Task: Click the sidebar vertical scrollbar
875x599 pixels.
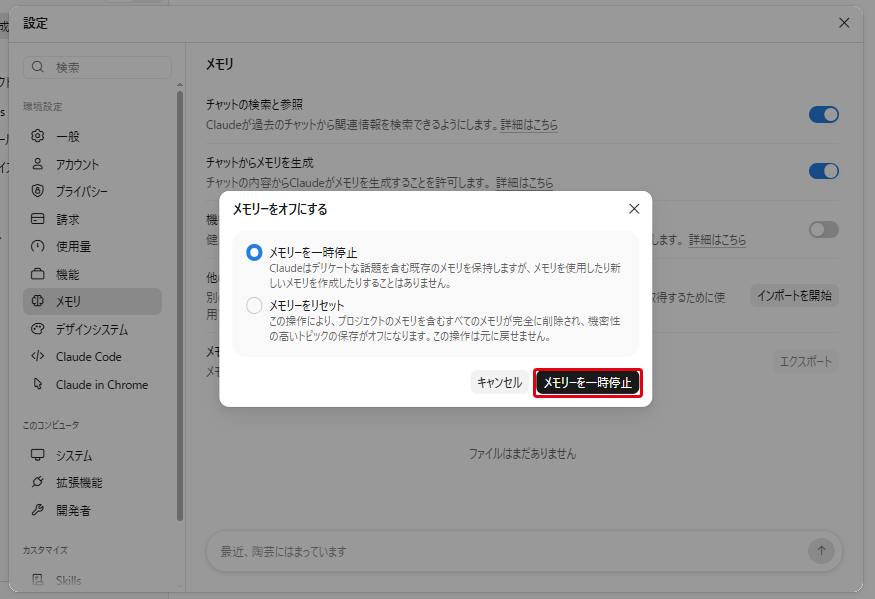Action: 180,306
